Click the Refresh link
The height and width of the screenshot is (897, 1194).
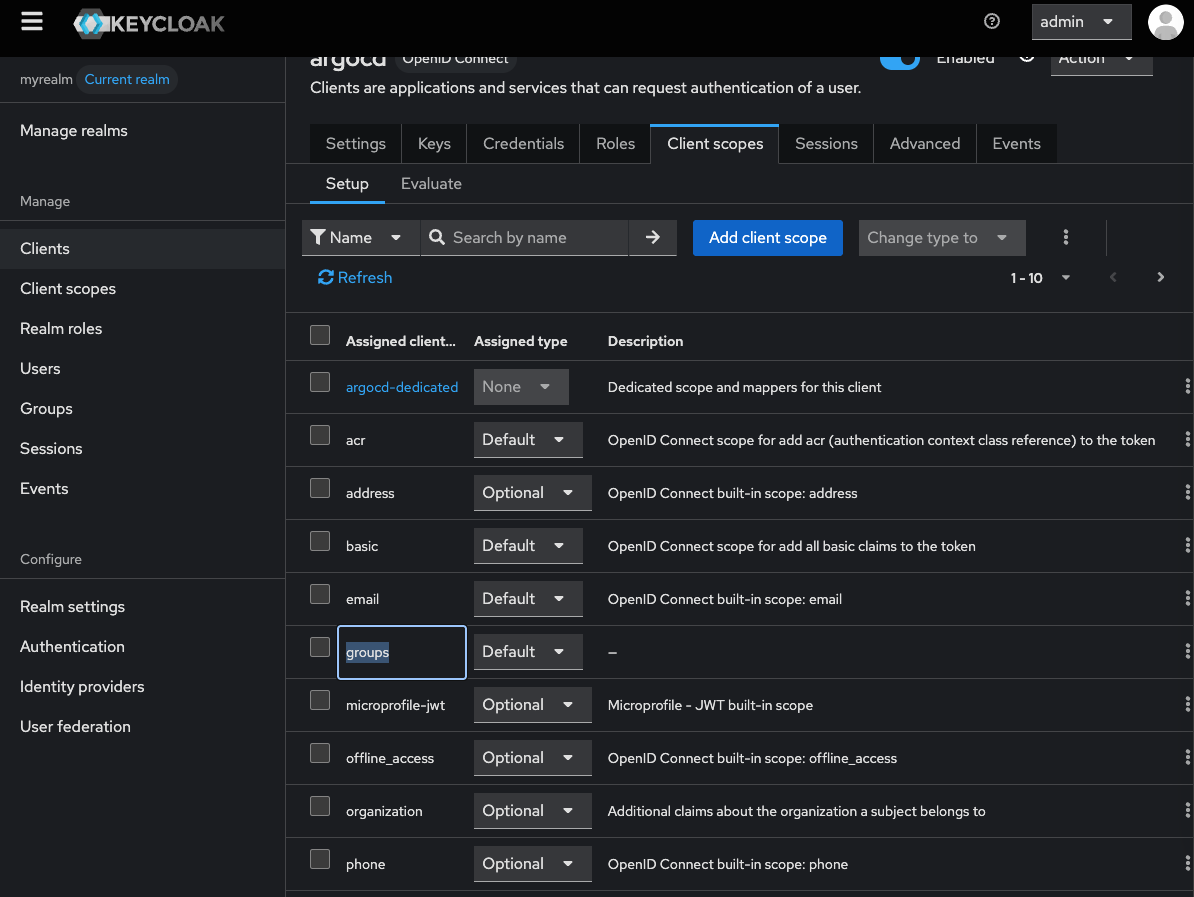click(355, 277)
